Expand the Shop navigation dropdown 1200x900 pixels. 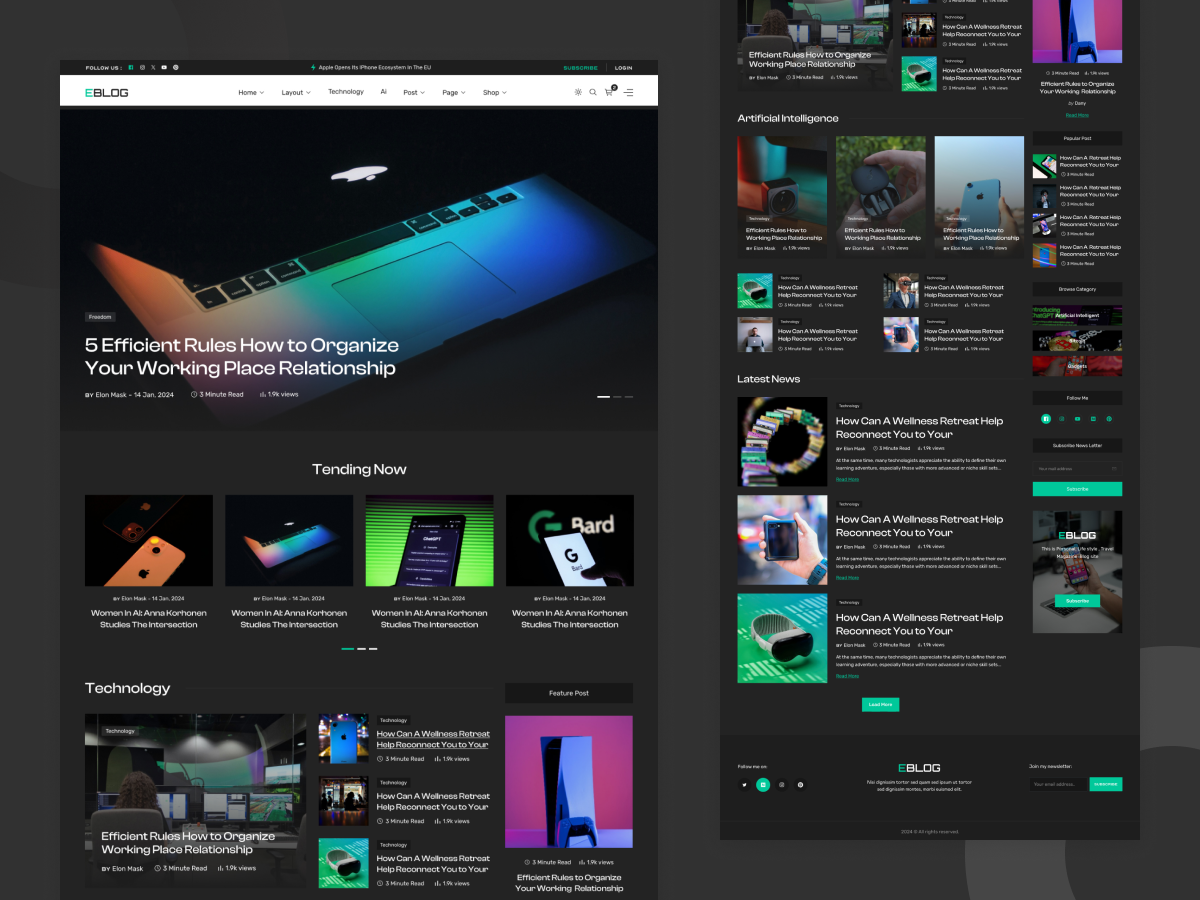tap(492, 92)
